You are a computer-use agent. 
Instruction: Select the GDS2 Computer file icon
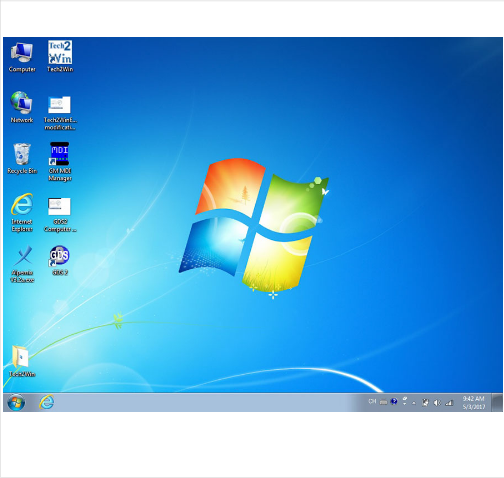pos(60,215)
